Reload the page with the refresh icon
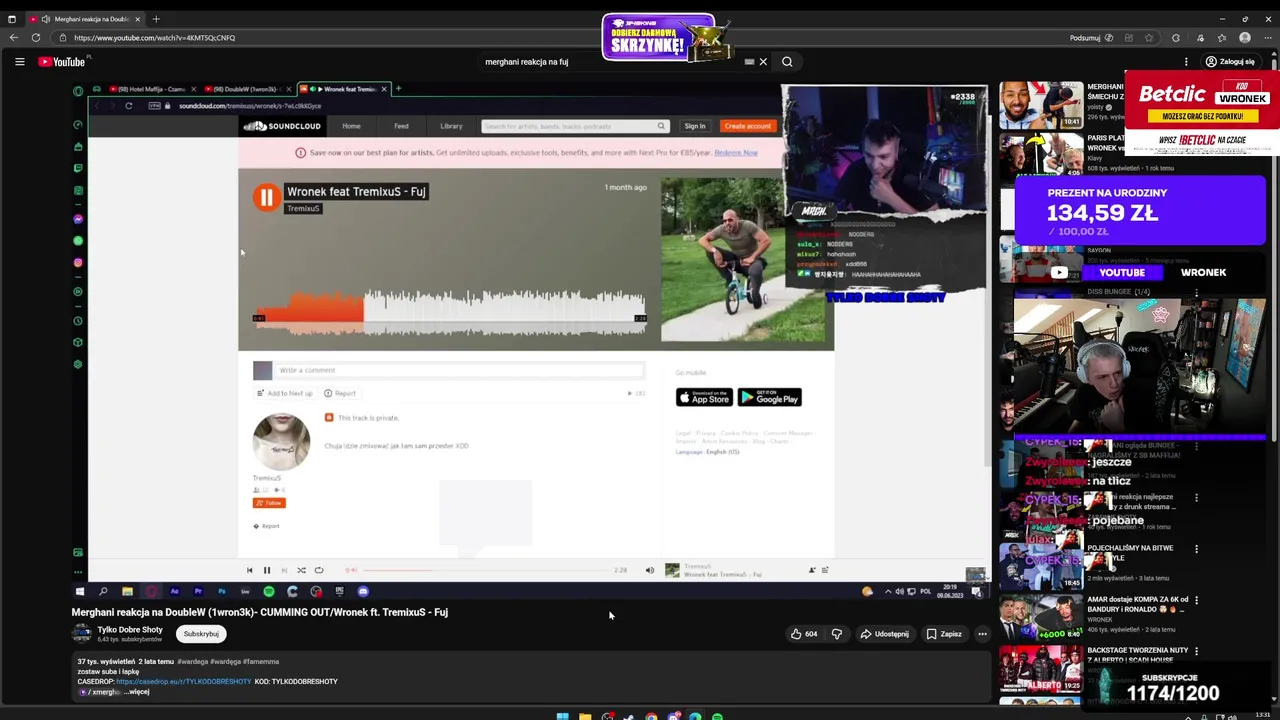1280x720 pixels. pos(36,38)
